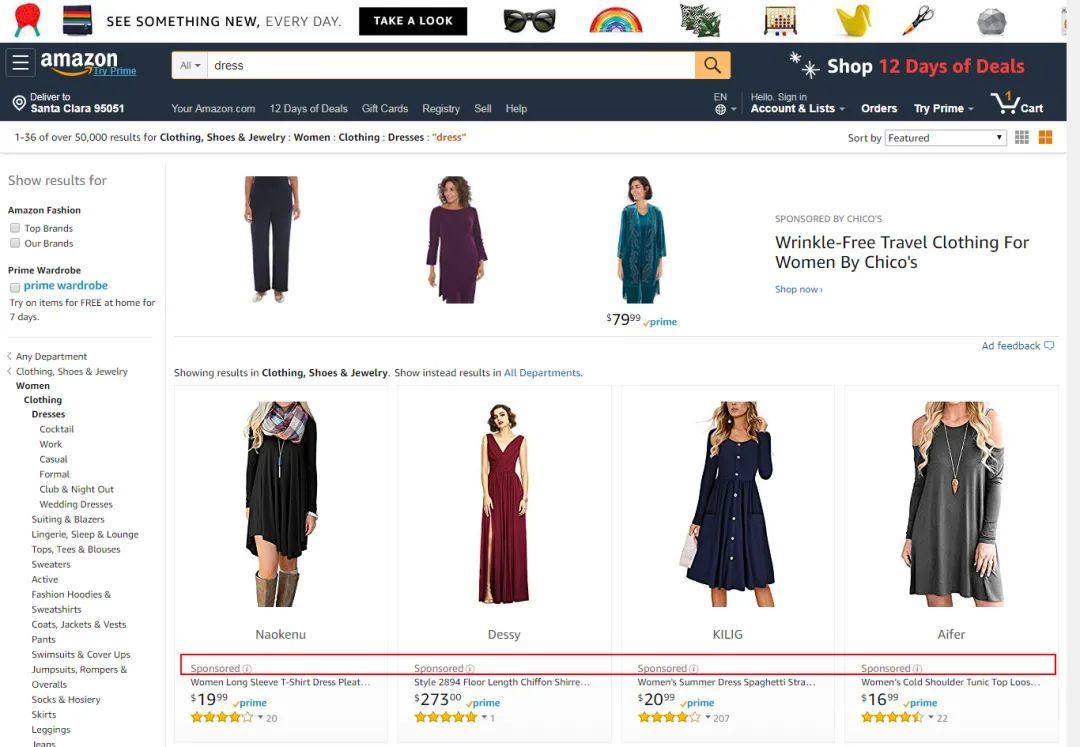The width and height of the screenshot is (1080, 747).
Task: Click in the search input field
Action: click(450, 65)
